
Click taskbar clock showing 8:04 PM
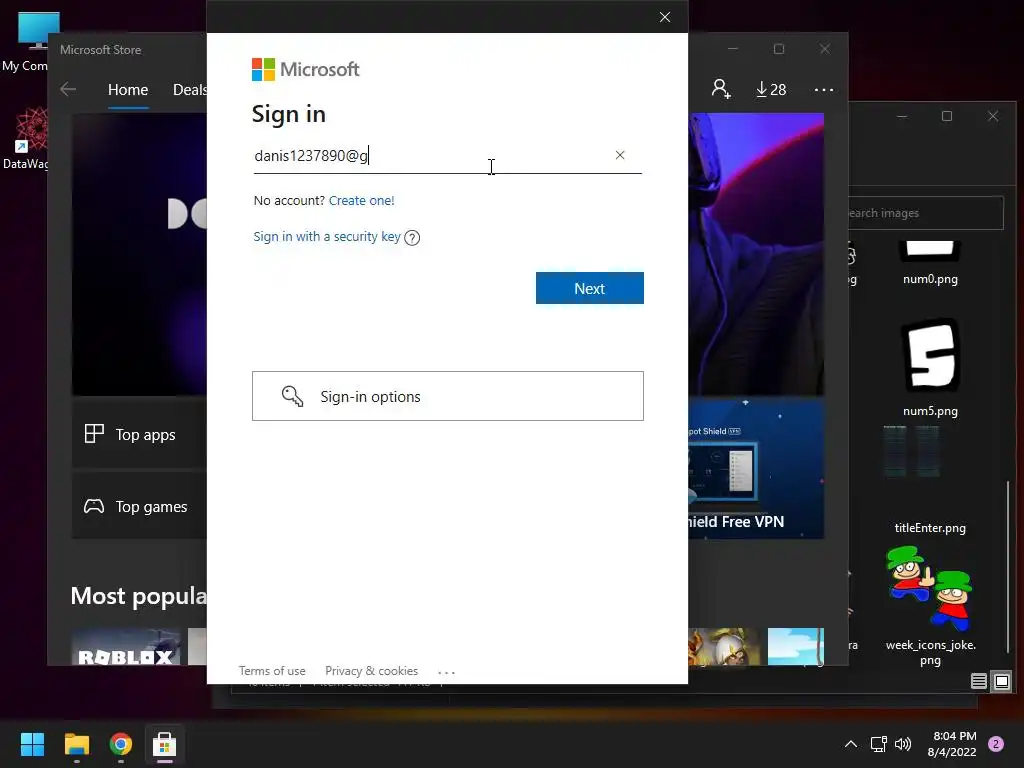click(952, 744)
